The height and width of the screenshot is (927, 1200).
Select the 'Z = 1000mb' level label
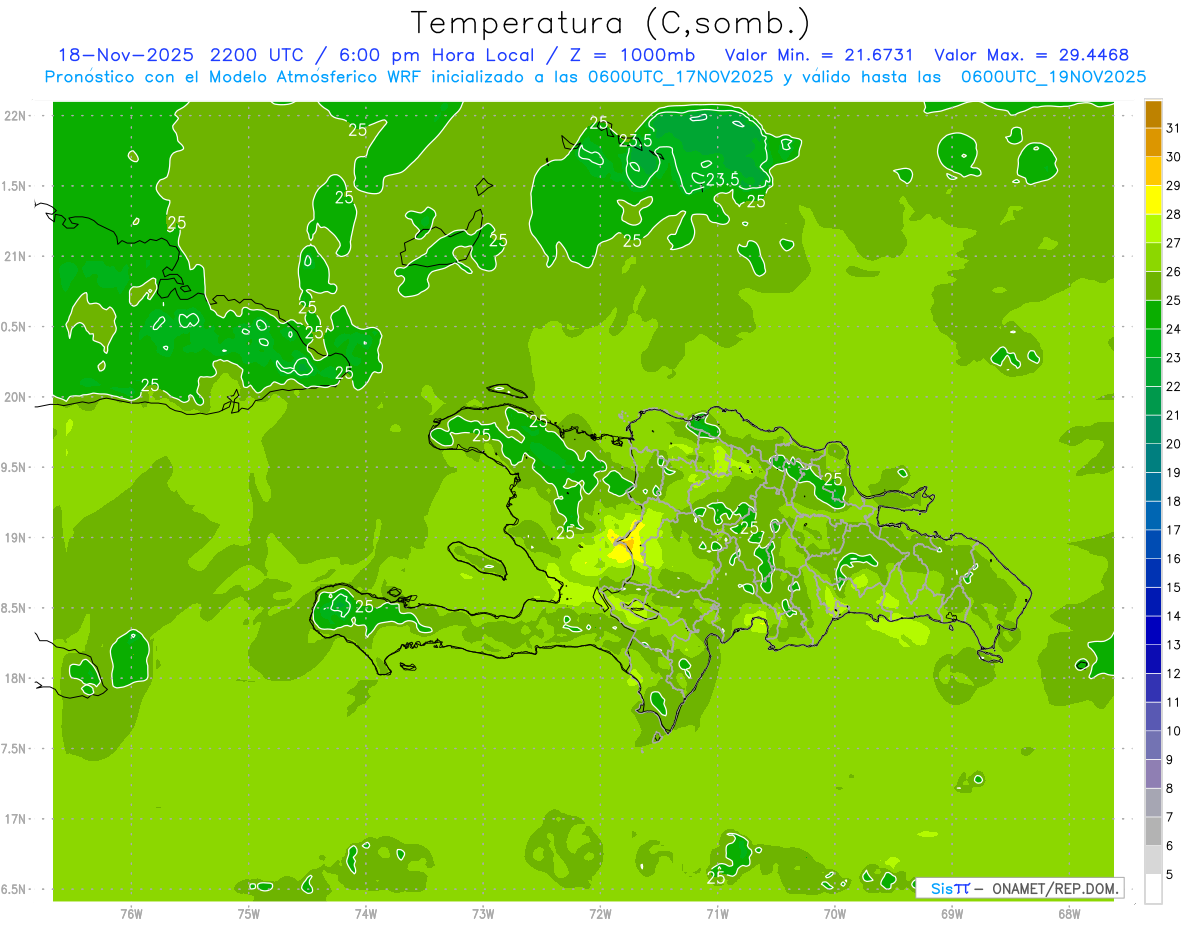click(632, 55)
